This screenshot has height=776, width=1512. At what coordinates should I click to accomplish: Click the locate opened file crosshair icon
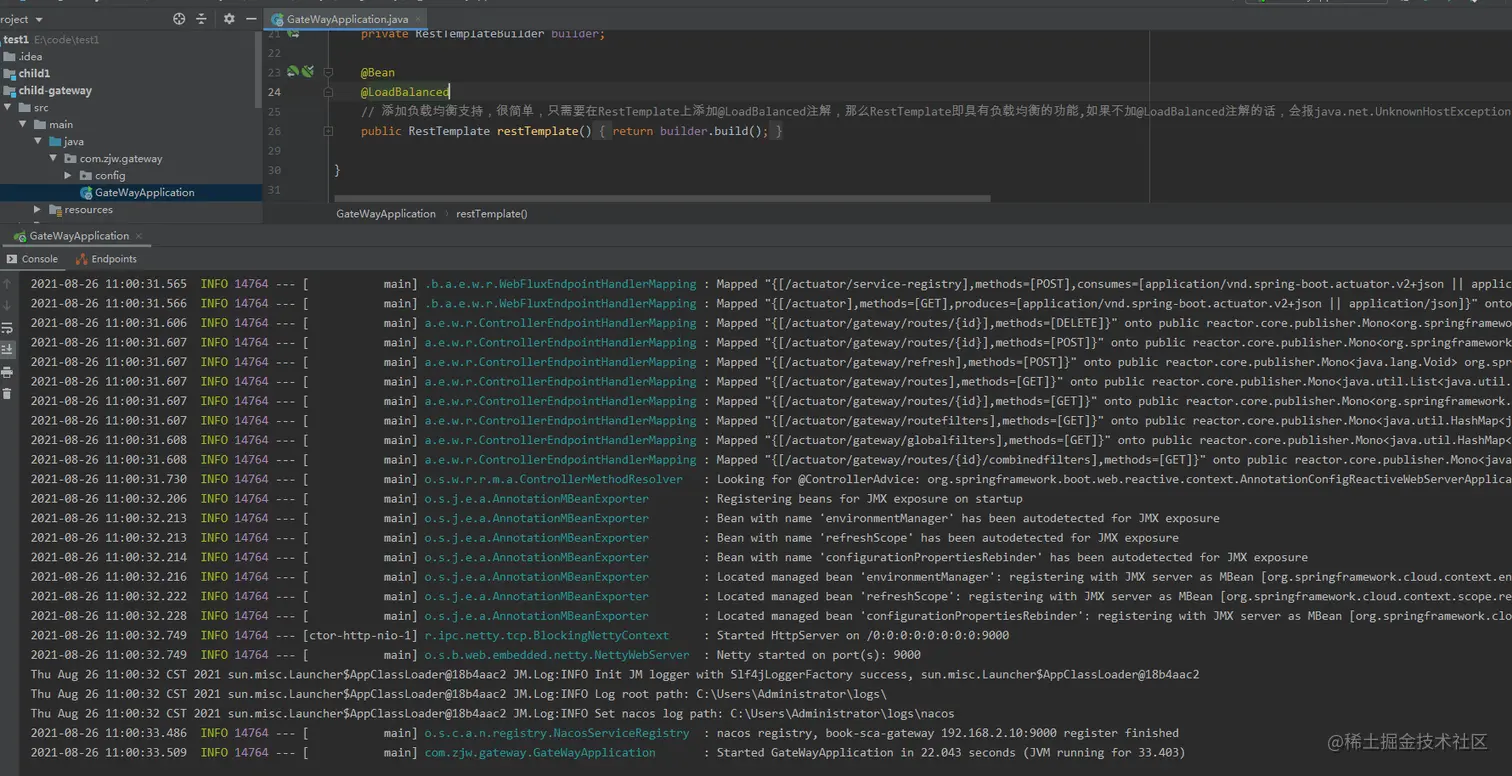point(179,19)
